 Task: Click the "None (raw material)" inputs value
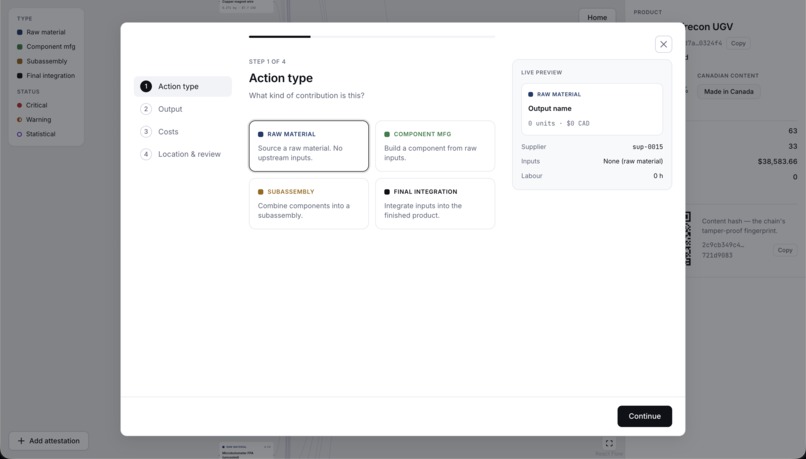click(633, 161)
